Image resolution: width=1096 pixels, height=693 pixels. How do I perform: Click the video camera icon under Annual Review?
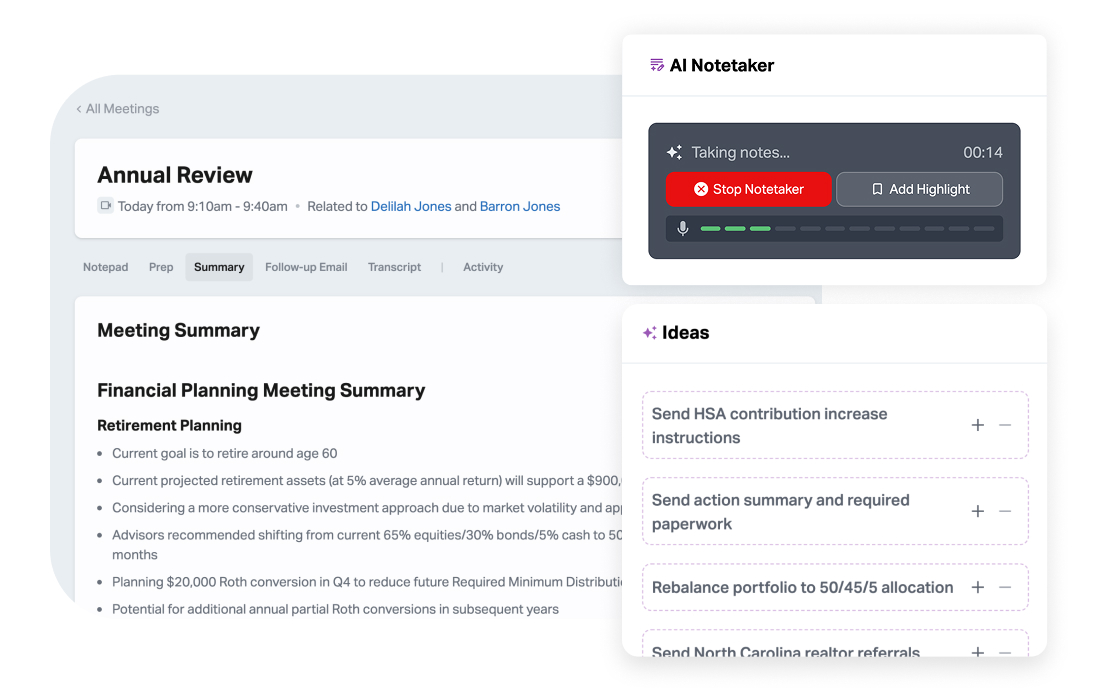[105, 206]
